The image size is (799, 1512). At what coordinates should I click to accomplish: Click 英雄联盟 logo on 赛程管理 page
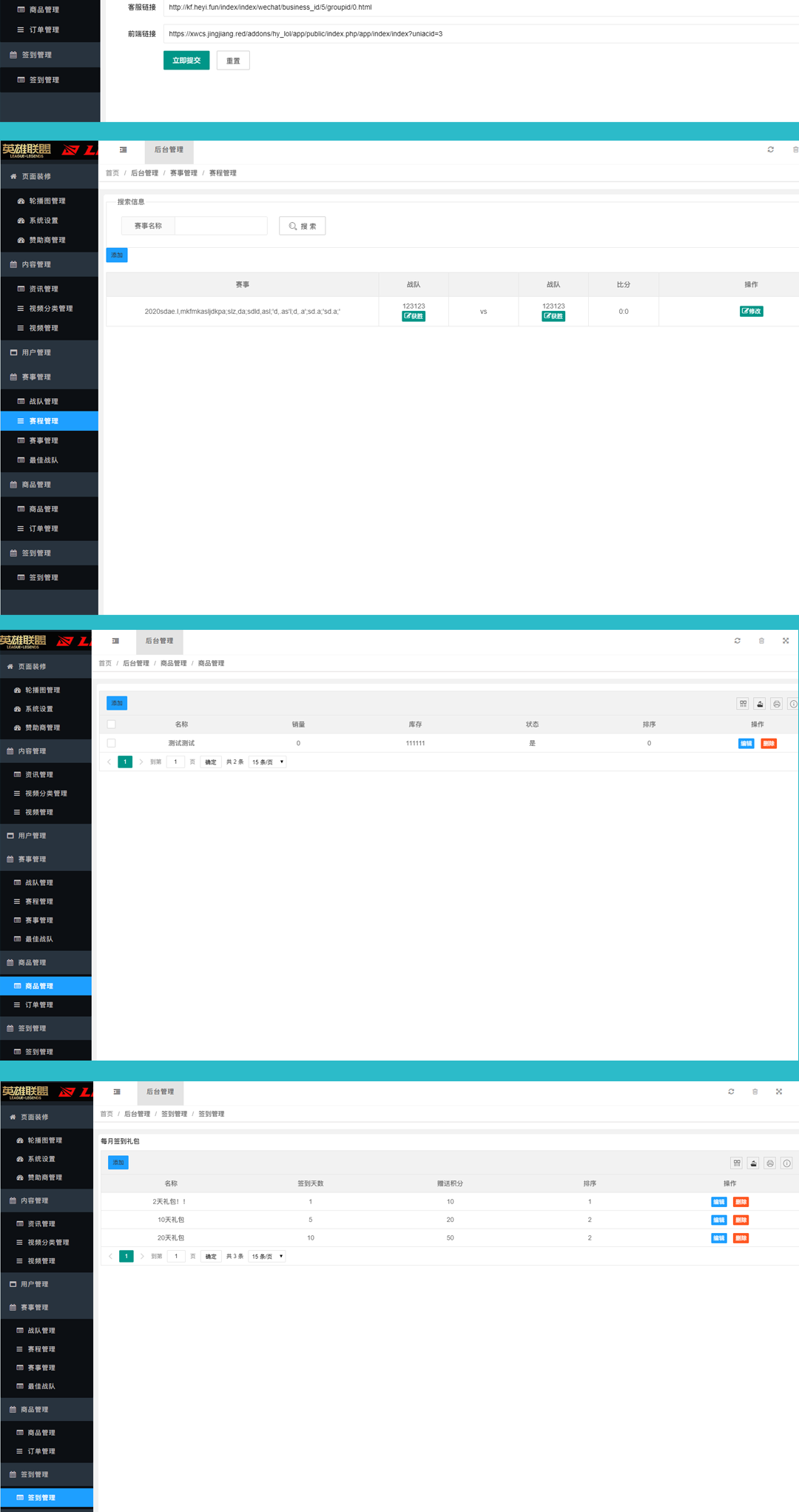[27, 150]
